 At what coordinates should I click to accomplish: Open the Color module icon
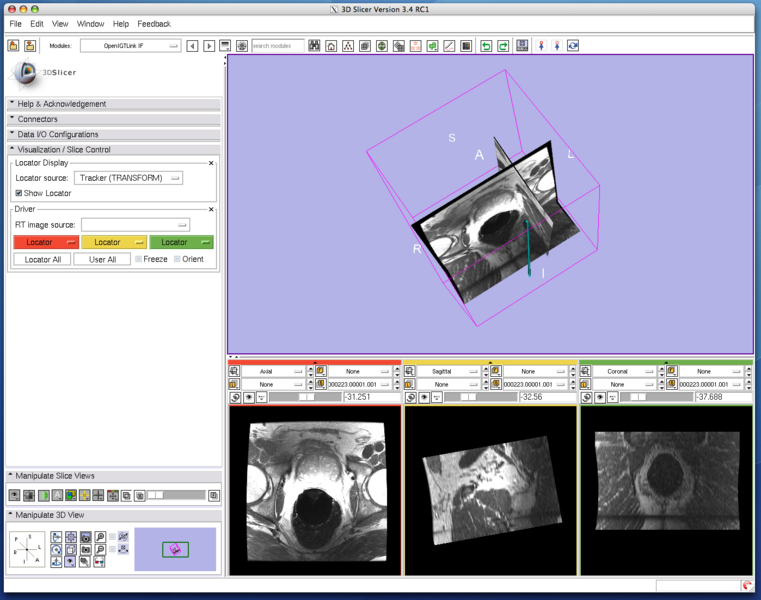tap(466, 46)
